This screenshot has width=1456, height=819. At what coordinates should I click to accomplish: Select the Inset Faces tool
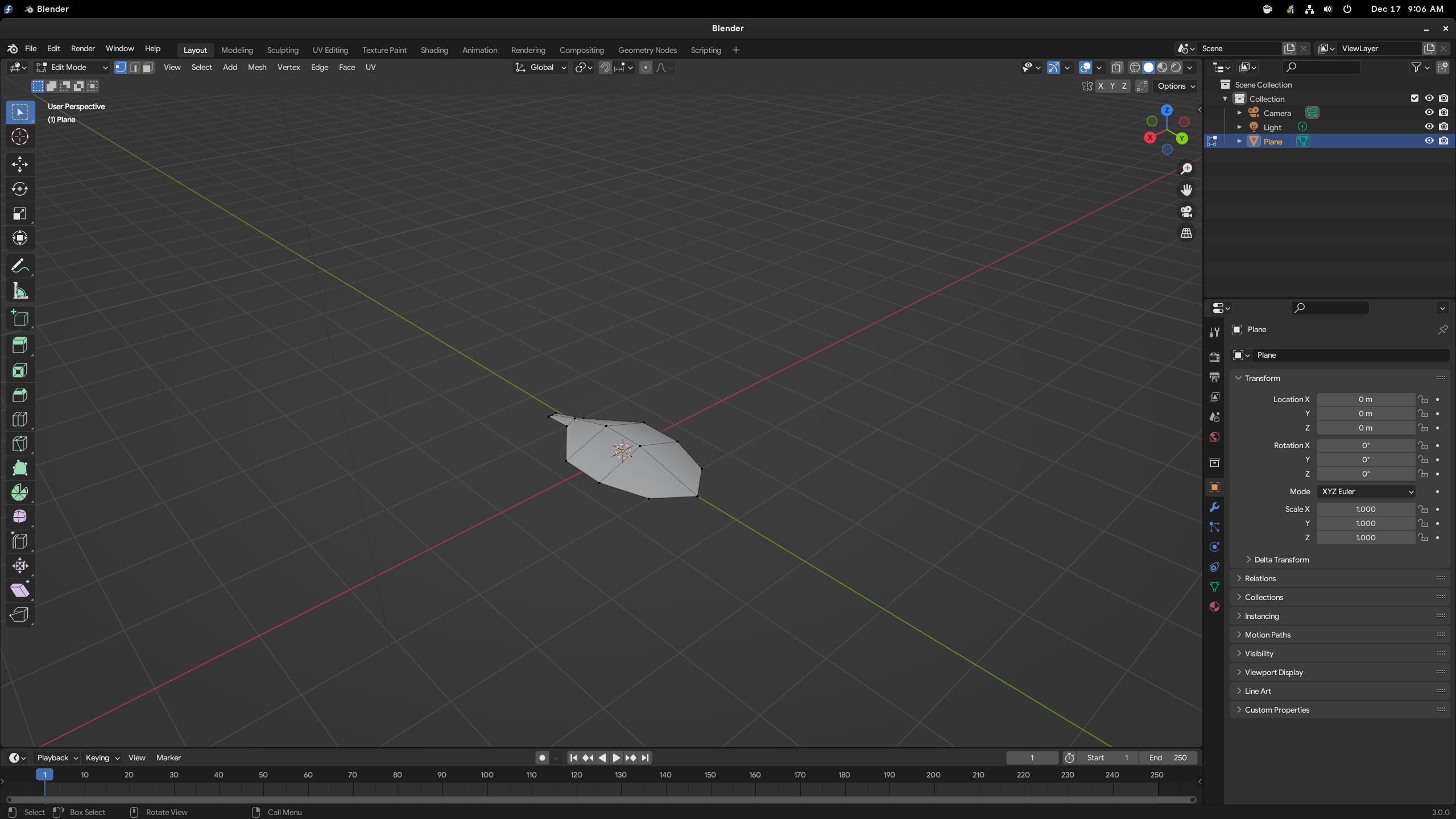pos(20,370)
